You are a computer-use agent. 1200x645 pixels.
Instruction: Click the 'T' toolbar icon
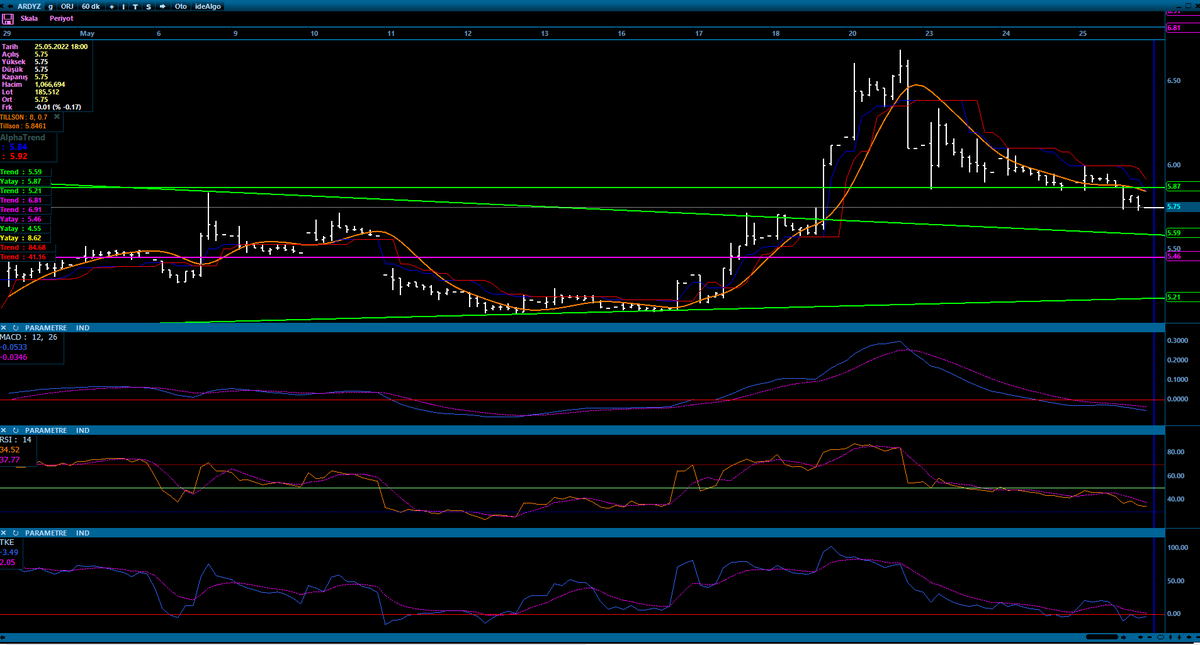coord(135,6)
